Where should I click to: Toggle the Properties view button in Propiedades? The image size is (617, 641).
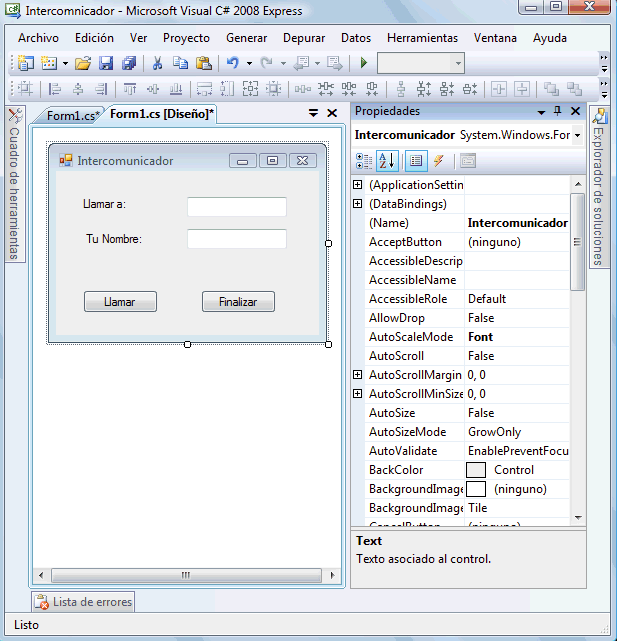coord(415,161)
